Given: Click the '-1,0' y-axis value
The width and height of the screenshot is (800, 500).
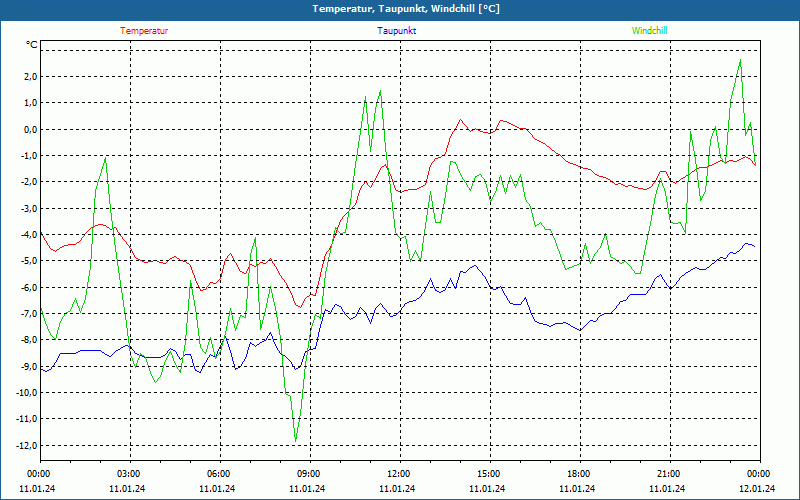Looking at the screenshot, I should pos(30,156).
